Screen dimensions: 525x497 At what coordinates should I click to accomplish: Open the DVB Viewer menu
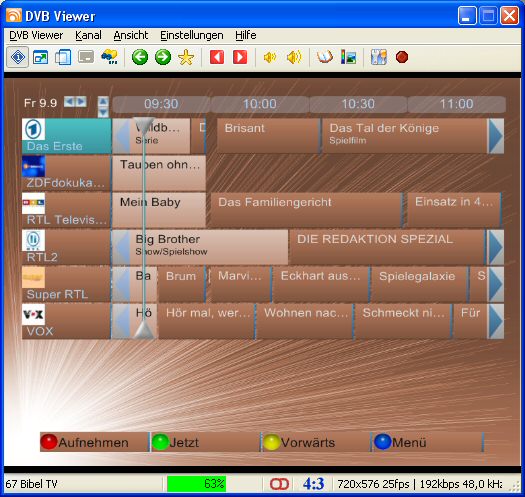tap(36, 36)
